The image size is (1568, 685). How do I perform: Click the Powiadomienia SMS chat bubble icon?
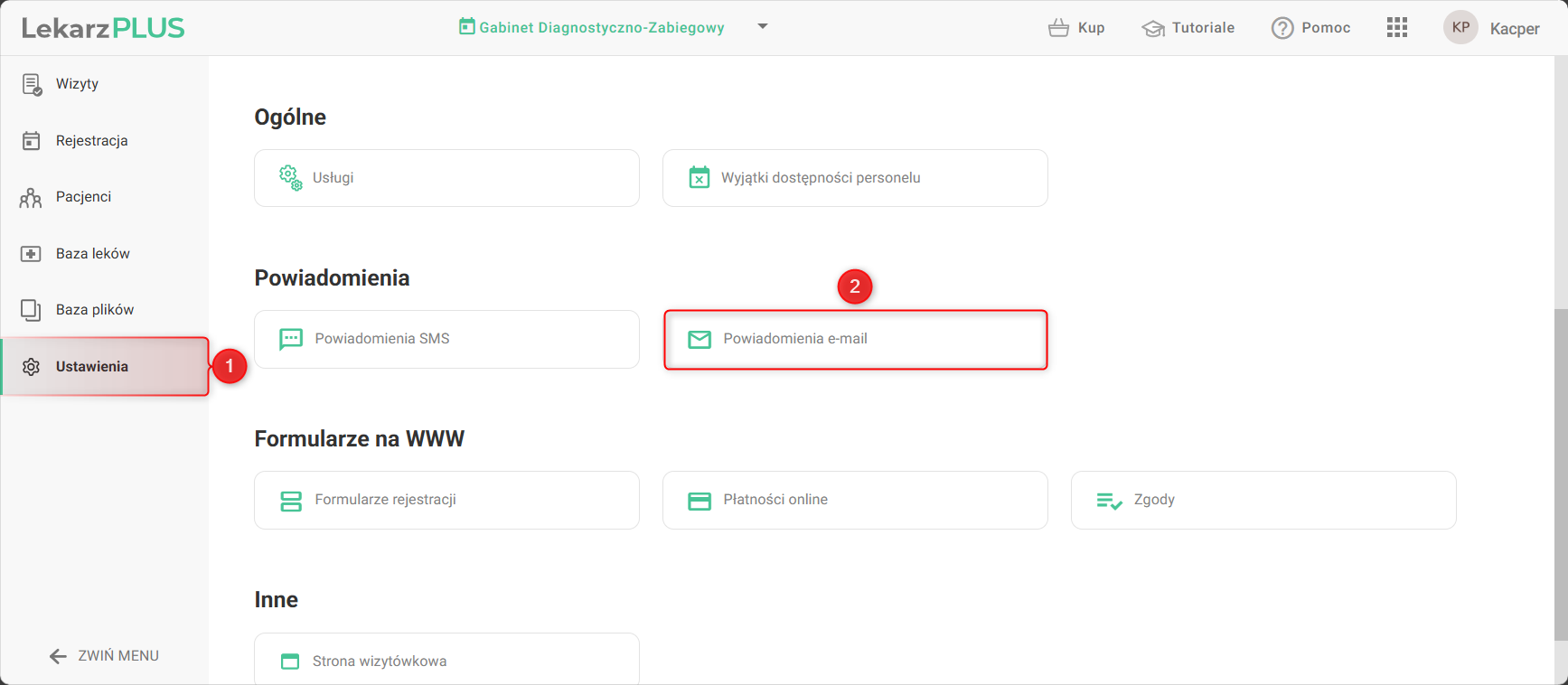point(291,339)
